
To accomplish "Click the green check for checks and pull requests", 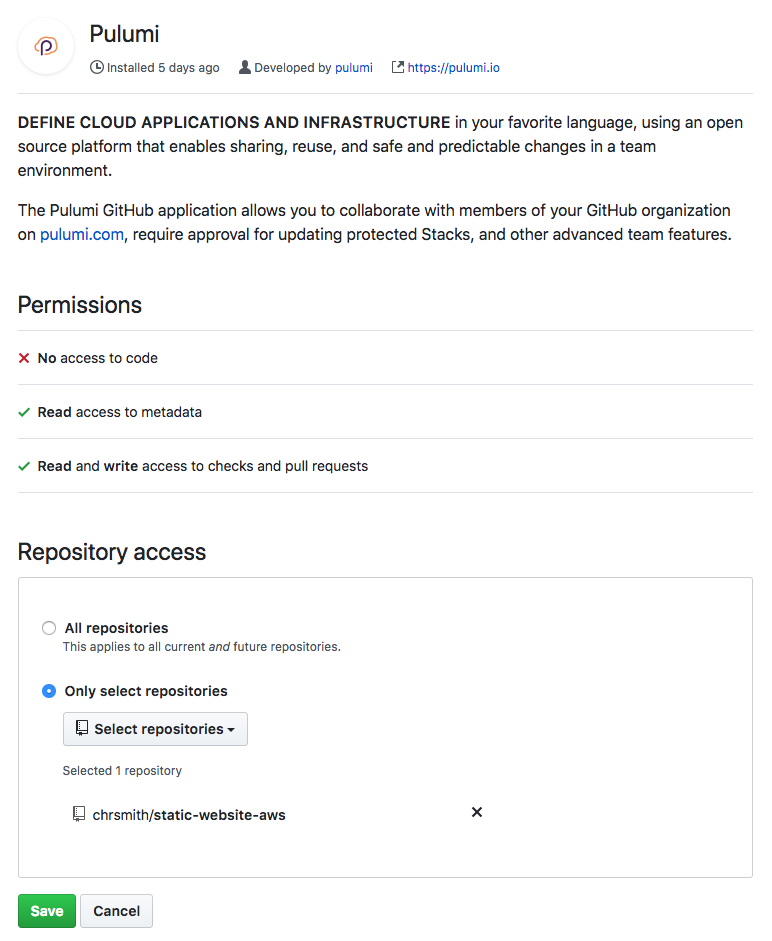I will [25, 465].
